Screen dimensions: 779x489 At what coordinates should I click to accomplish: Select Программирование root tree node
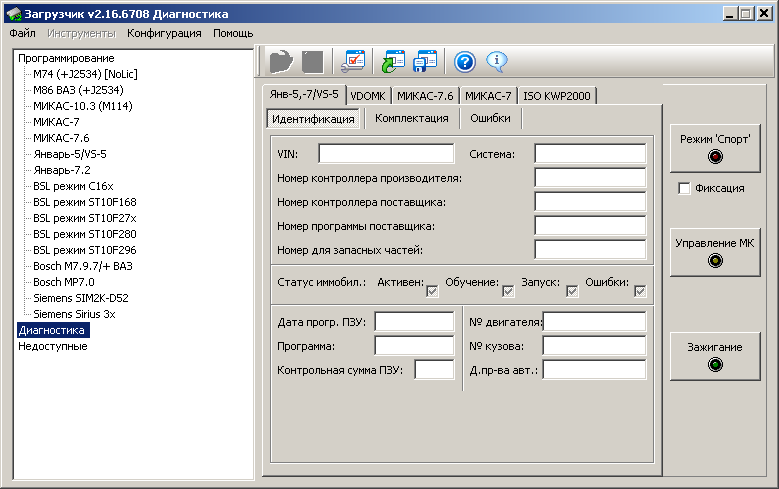tap(65, 58)
